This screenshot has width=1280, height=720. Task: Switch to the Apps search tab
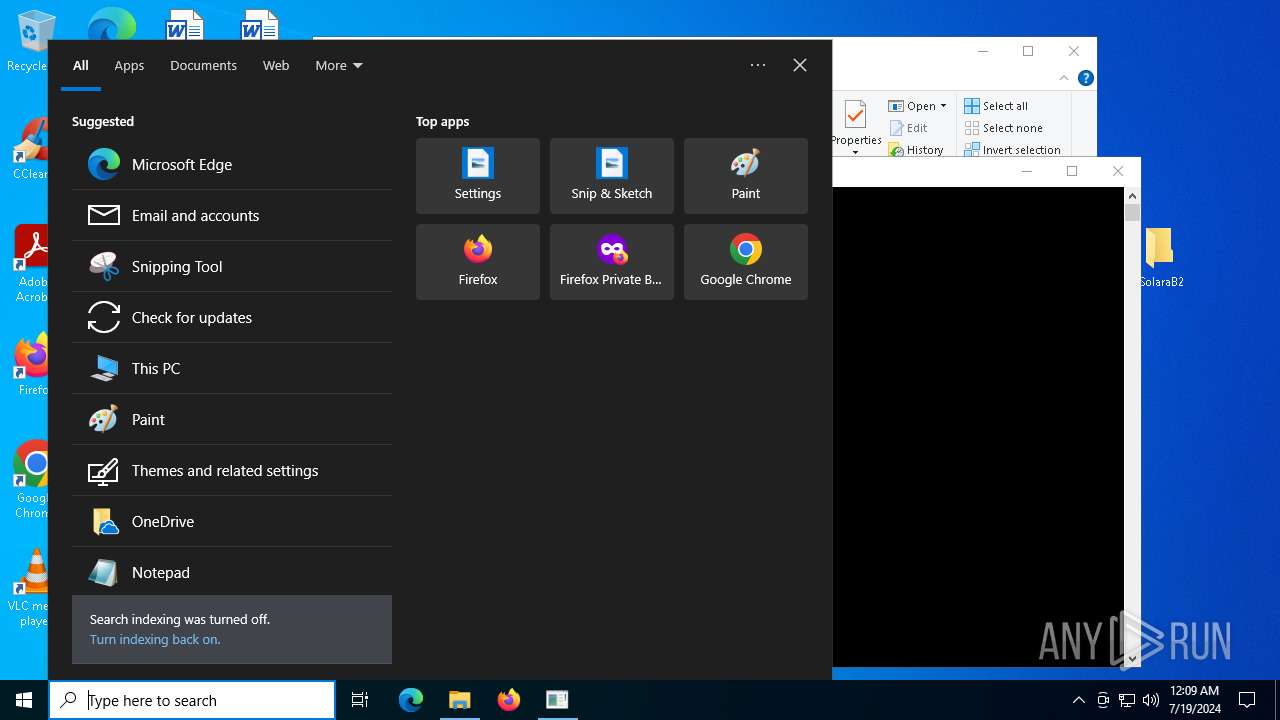[x=129, y=65]
